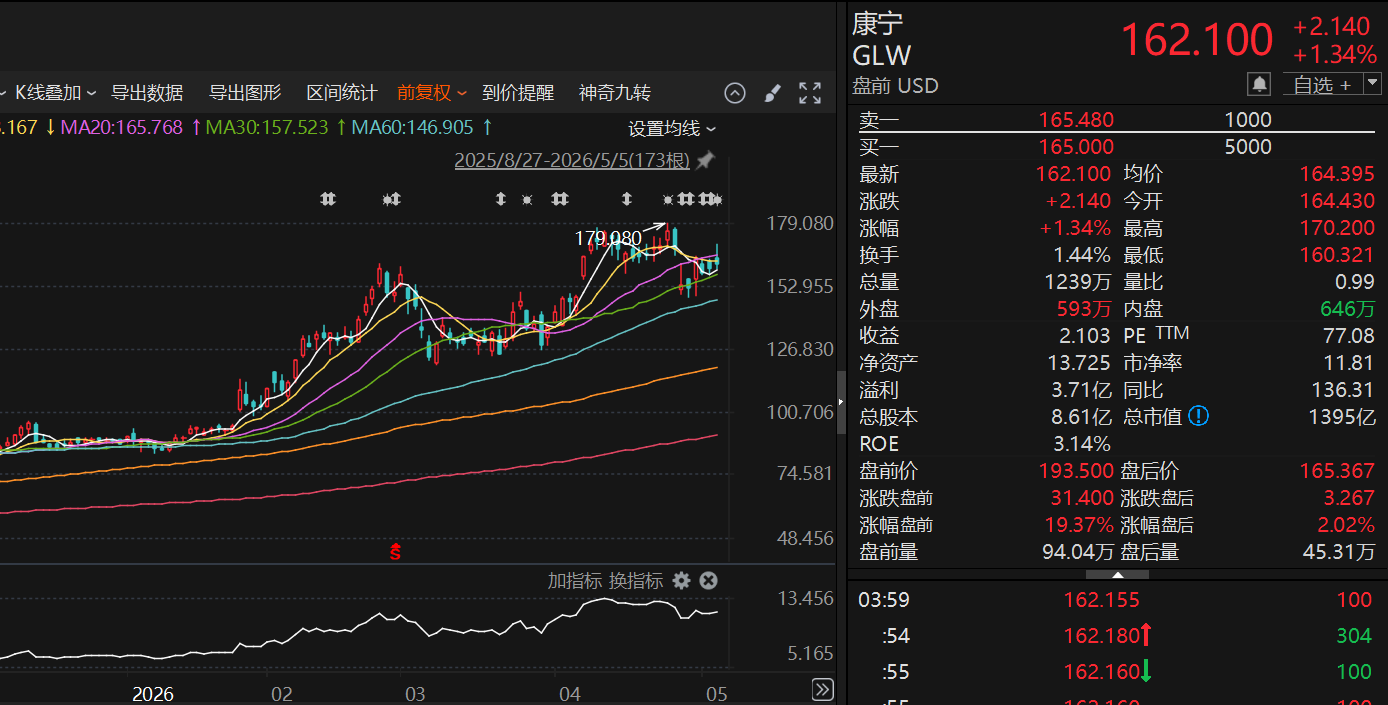Click the 加指标 button
This screenshot has width=1388, height=705.
tap(575, 580)
